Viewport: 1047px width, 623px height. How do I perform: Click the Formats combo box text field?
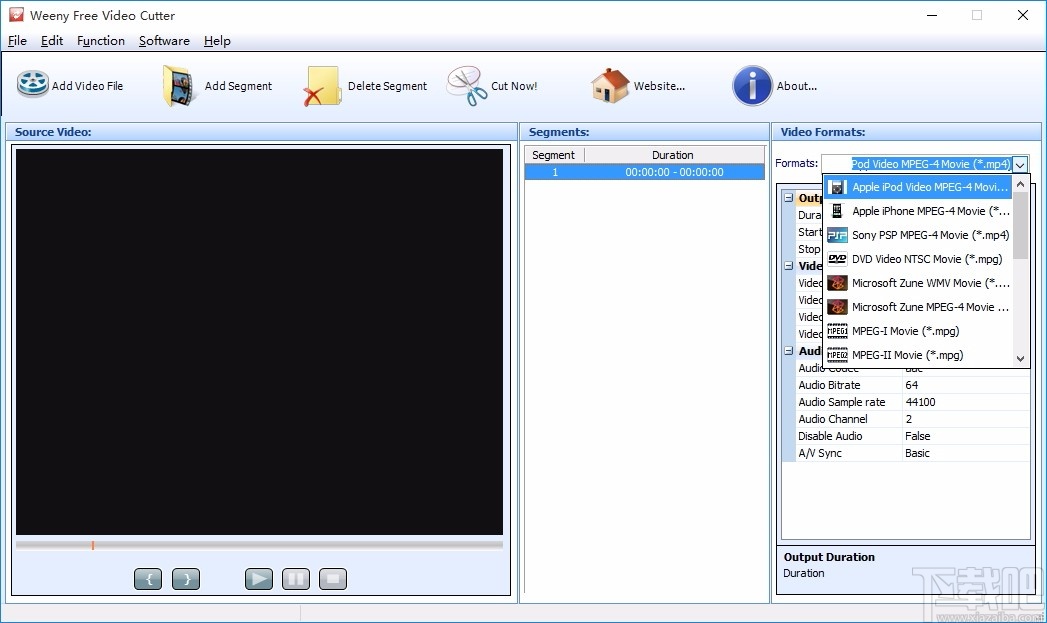coord(917,164)
